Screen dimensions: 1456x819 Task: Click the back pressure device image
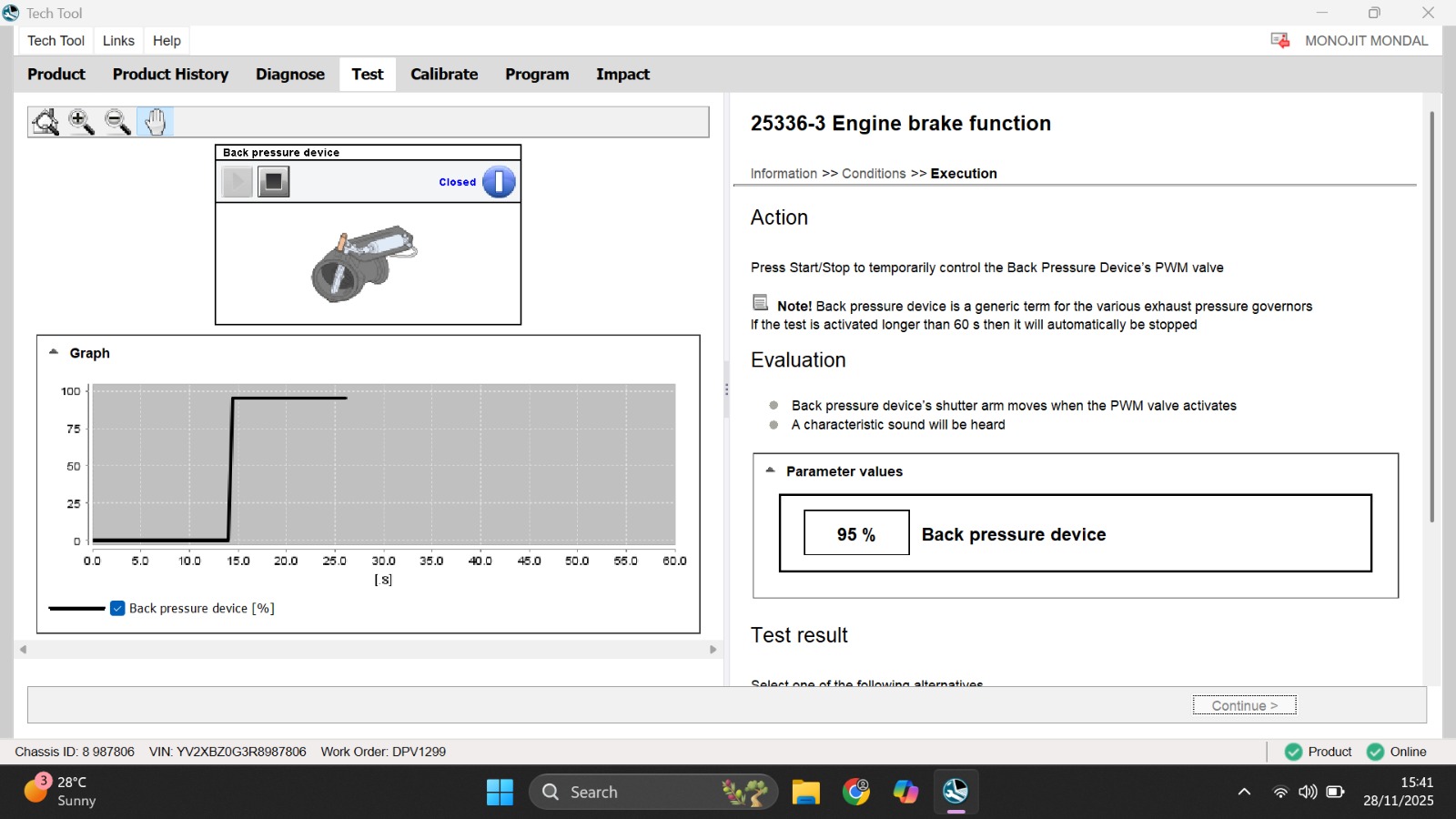point(364,263)
